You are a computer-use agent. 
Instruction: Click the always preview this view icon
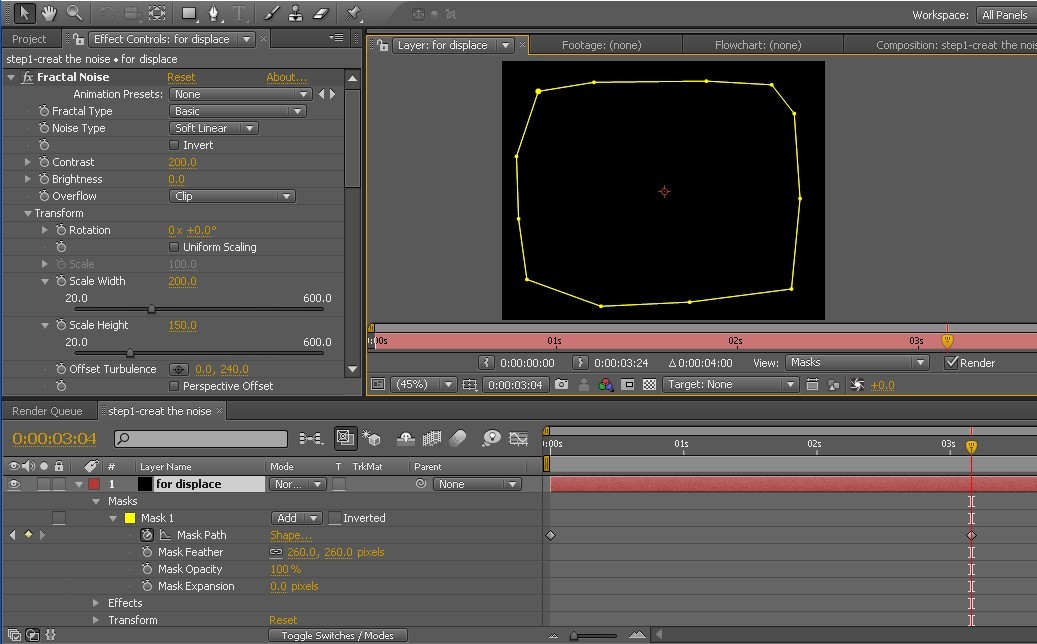(378, 384)
